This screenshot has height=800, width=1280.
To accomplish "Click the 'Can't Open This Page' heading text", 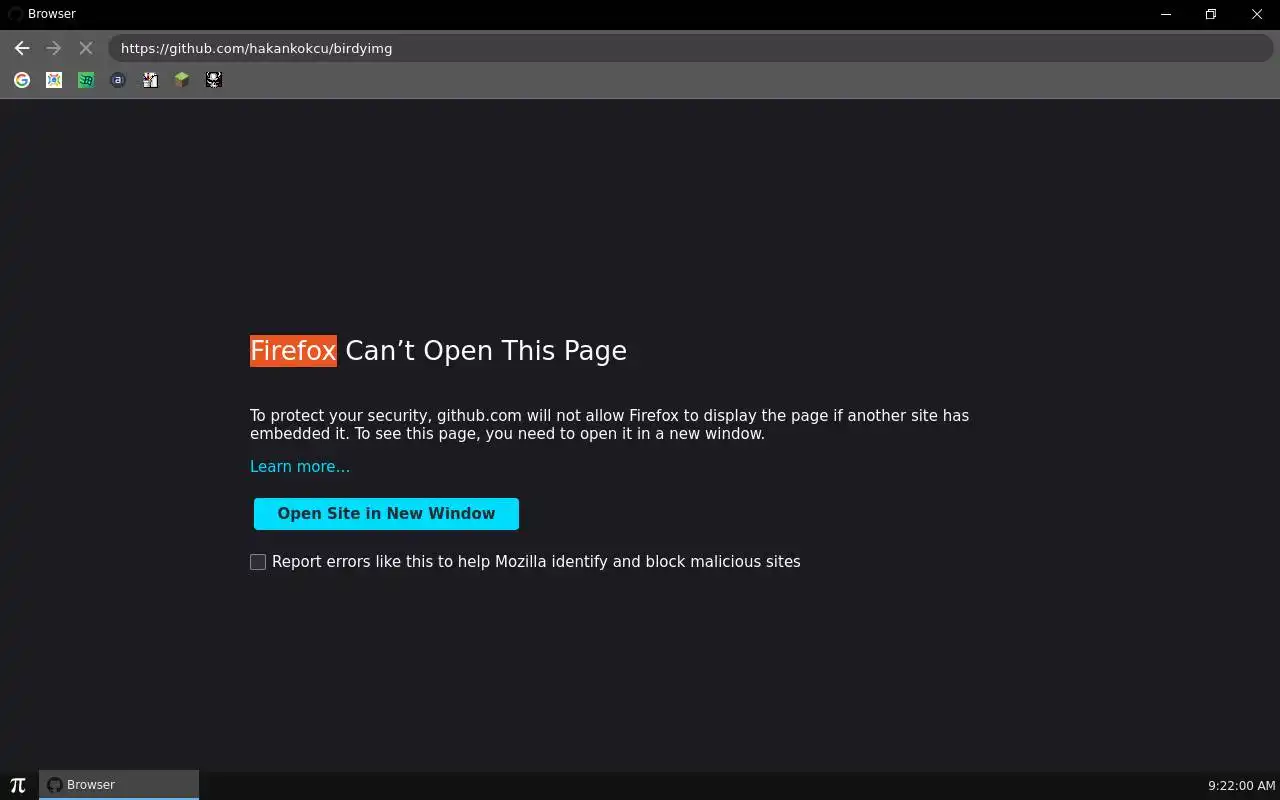I will [486, 351].
